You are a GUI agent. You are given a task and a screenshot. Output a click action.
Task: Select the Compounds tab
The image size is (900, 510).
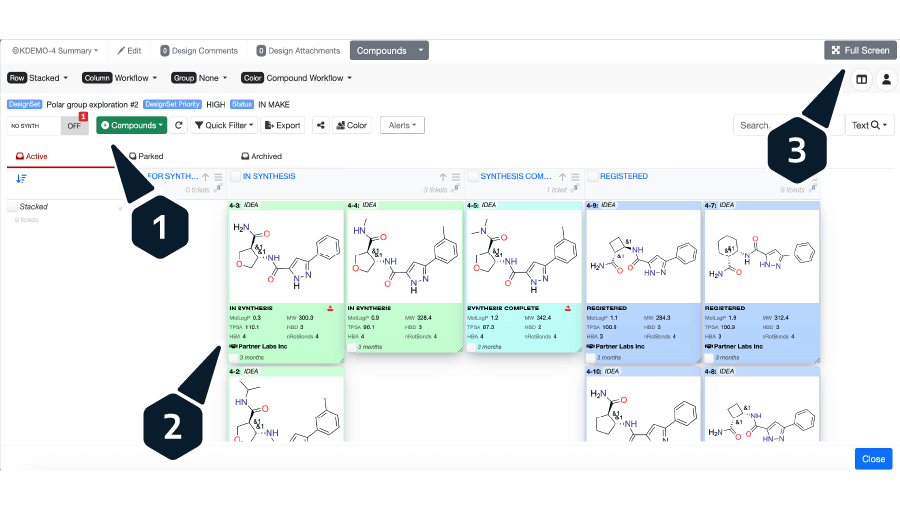pos(382,50)
